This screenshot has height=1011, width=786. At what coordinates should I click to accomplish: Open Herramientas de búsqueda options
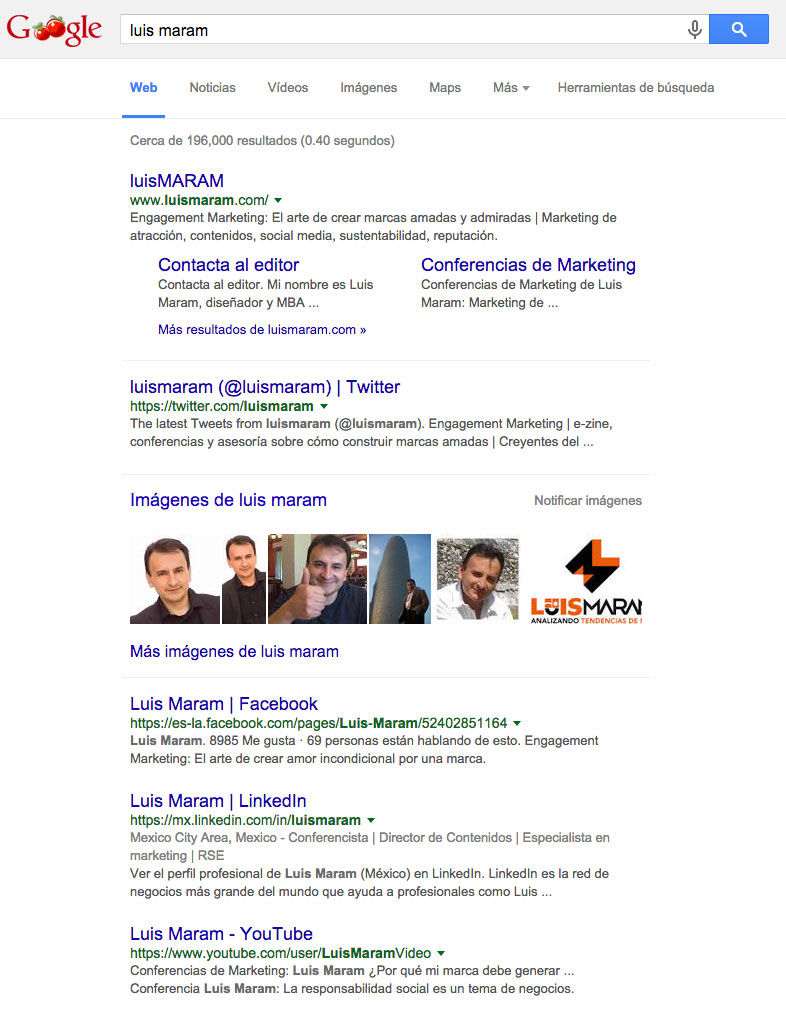tap(636, 88)
